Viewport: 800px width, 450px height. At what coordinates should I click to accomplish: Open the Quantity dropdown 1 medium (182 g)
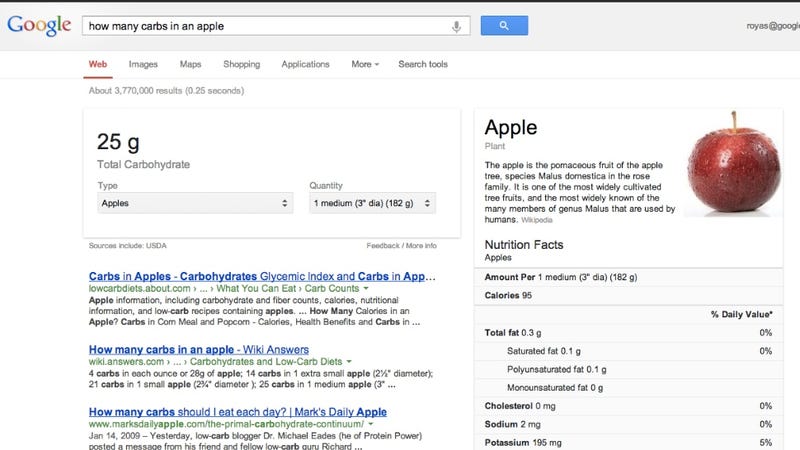tap(372, 203)
